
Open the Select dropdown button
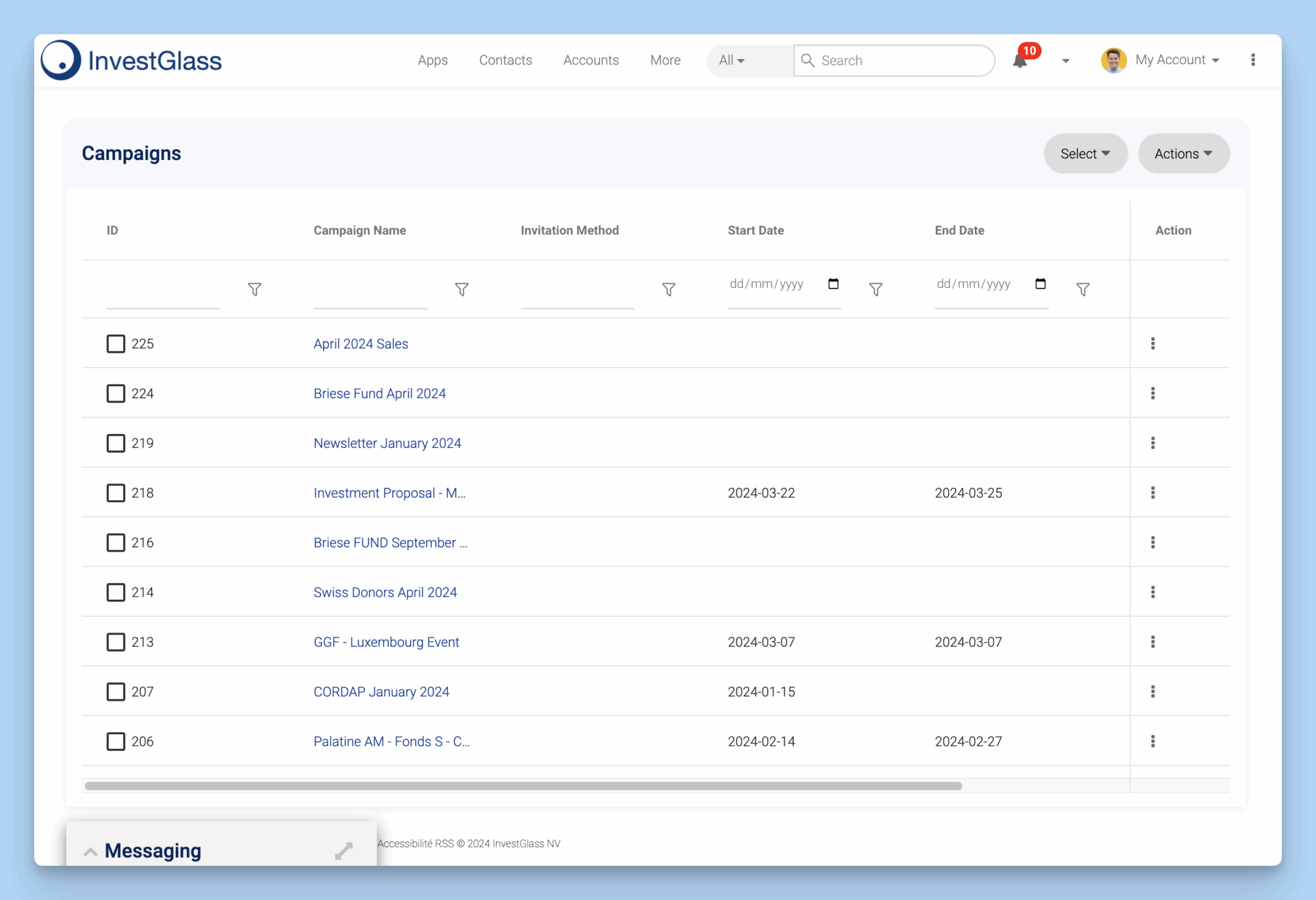click(x=1085, y=154)
